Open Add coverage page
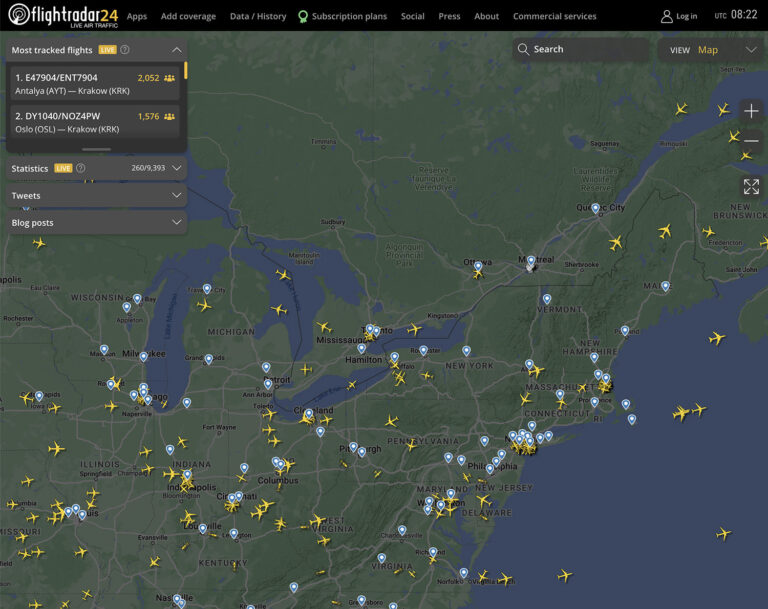This screenshot has height=609, width=768. tap(188, 16)
